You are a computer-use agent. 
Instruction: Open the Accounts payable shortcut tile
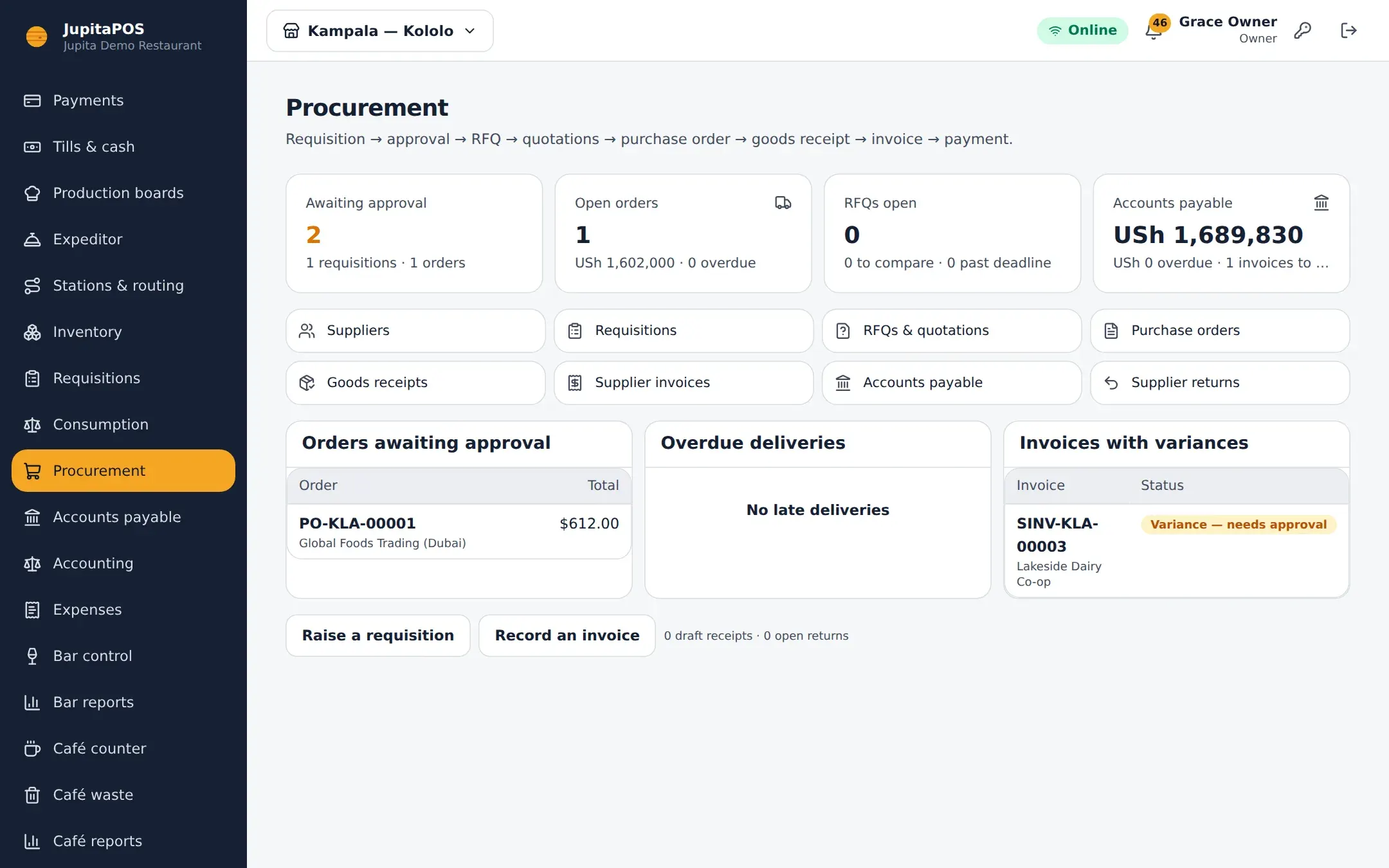(x=952, y=383)
